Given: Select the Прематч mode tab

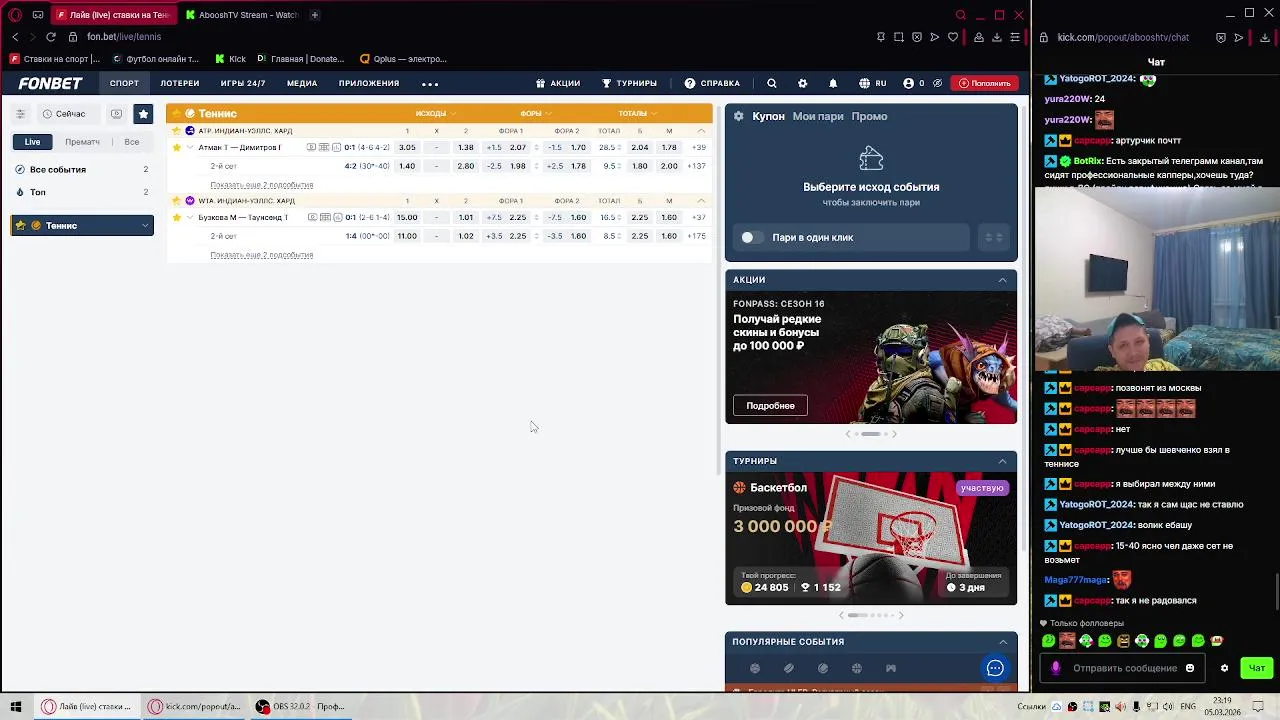Looking at the screenshot, I should click(x=82, y=142).
